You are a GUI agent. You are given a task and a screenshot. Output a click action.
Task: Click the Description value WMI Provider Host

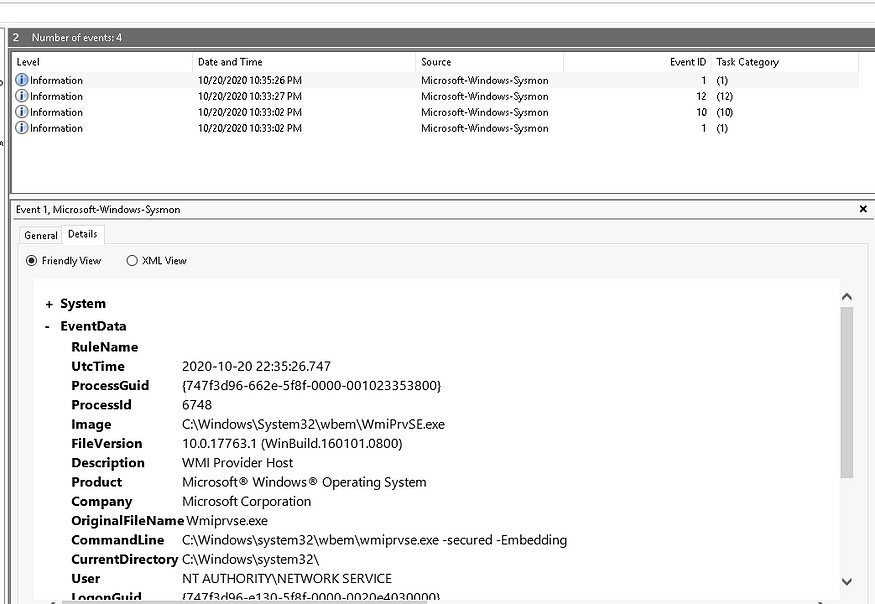pyautogui.click(x=237, y=463)
